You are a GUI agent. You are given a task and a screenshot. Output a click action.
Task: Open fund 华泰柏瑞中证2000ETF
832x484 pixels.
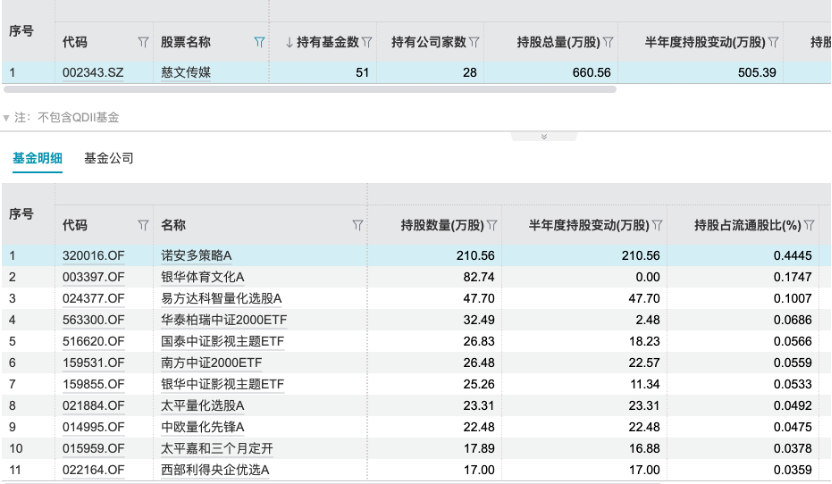tap(224, 319)
